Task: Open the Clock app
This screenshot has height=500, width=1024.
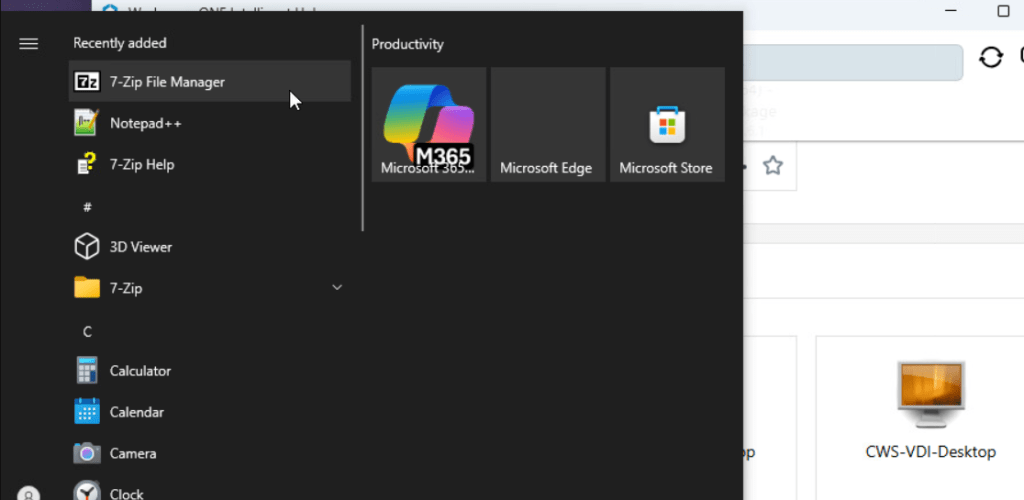Action: [126, 492]
